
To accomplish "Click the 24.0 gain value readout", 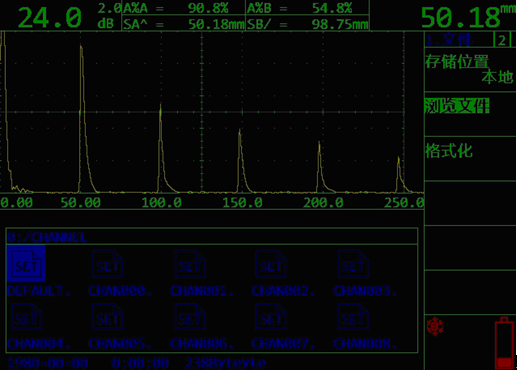I will pos(50,18).
